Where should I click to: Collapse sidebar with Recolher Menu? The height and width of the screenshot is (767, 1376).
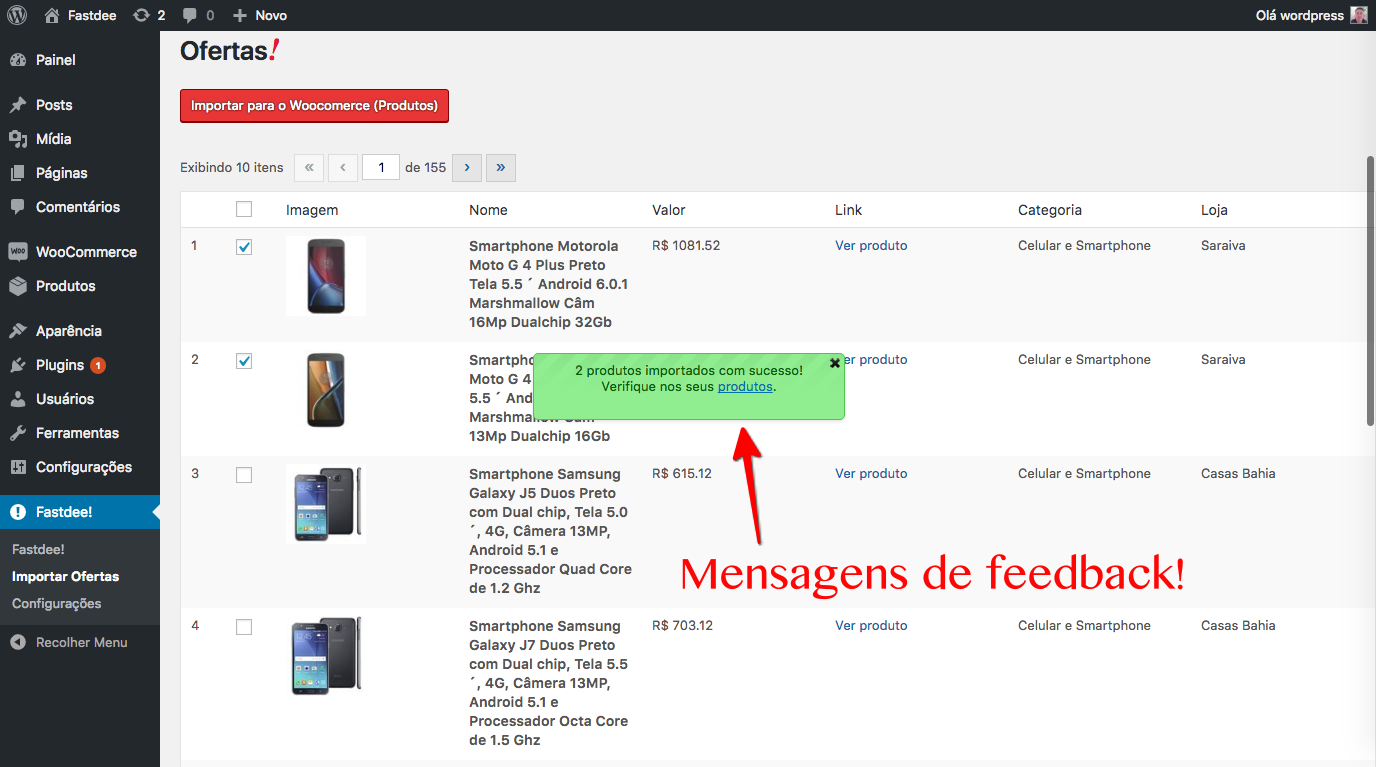(x=80, y=642)
